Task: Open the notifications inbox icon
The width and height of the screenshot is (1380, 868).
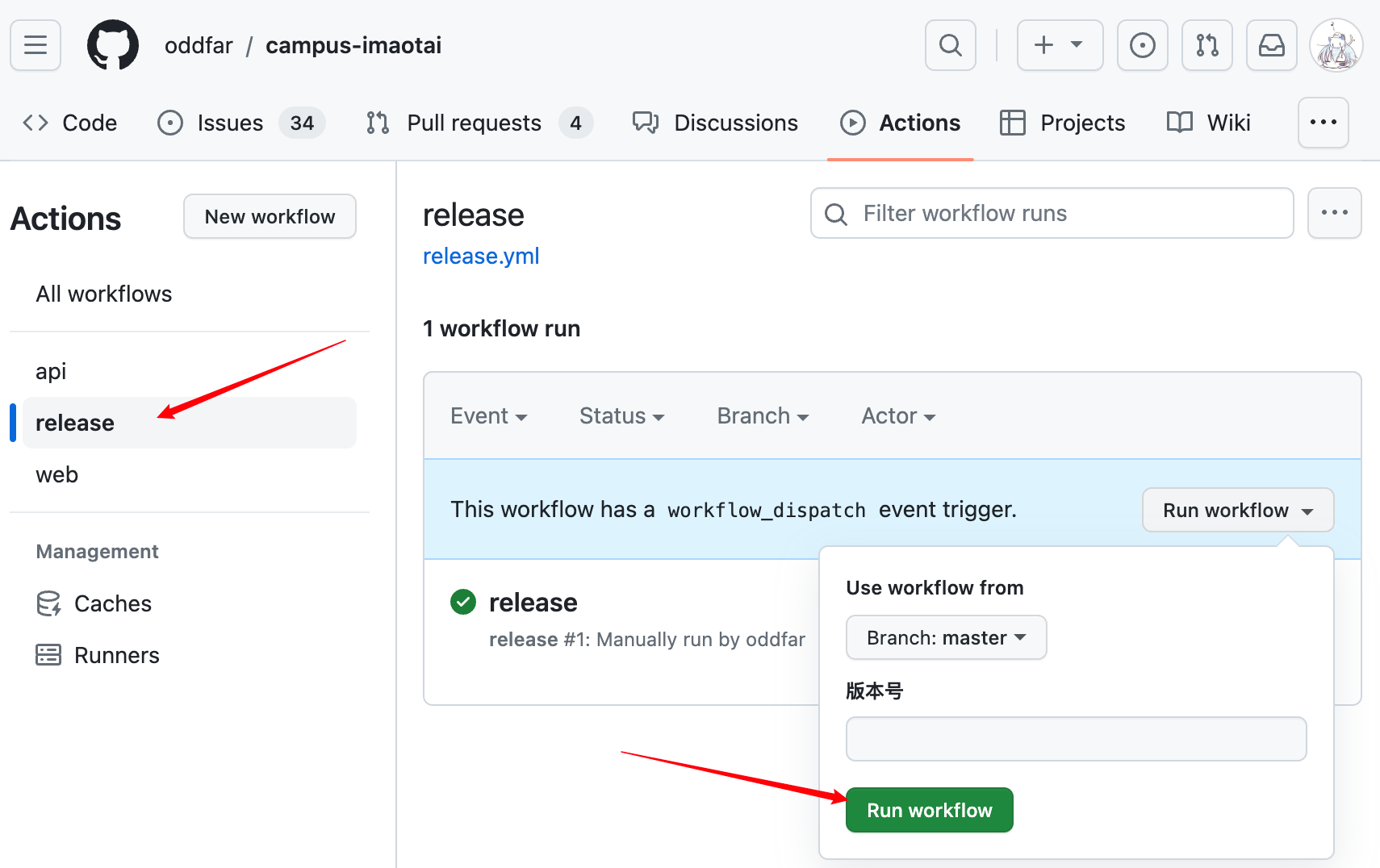Action: click(x=1271, y=45)
